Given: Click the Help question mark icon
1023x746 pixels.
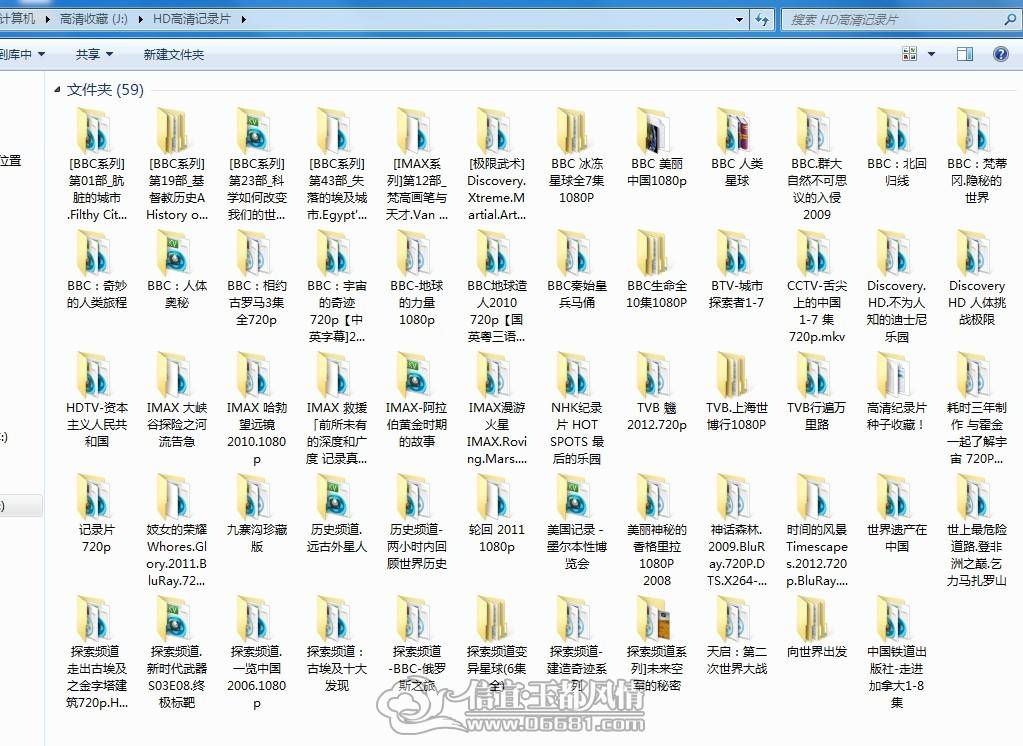Looking at the screenshot, I should (x=1000, y=54).
